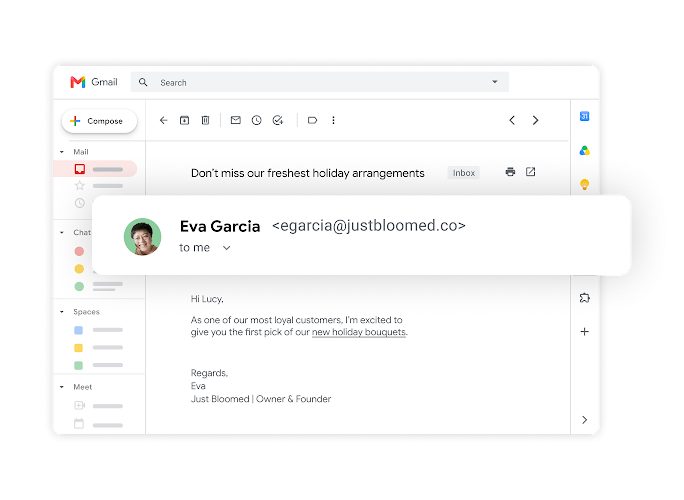684x500 pixels.
Task: Click the Compose button
Action: point(99,121)
